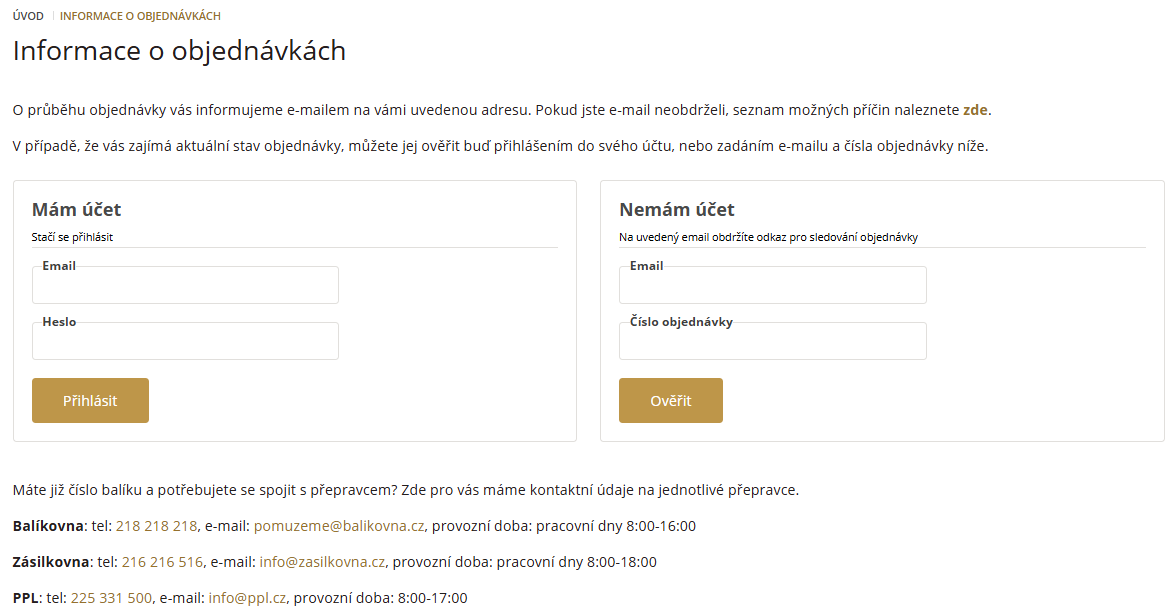Click the "Nemám účet" panel heading

point(676,209)
